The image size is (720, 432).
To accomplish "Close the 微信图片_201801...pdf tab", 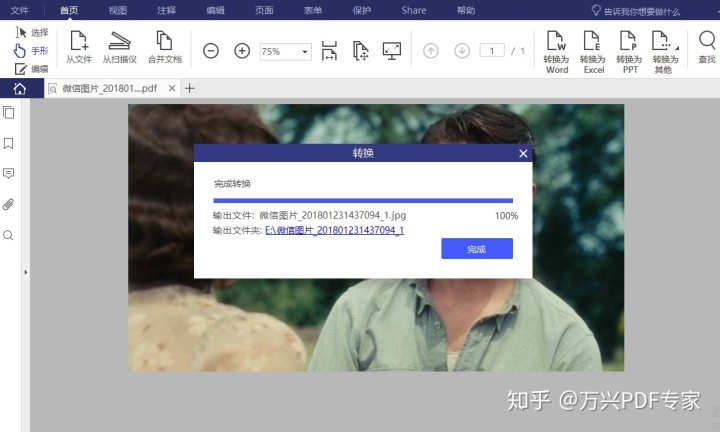I will (172, 88).
